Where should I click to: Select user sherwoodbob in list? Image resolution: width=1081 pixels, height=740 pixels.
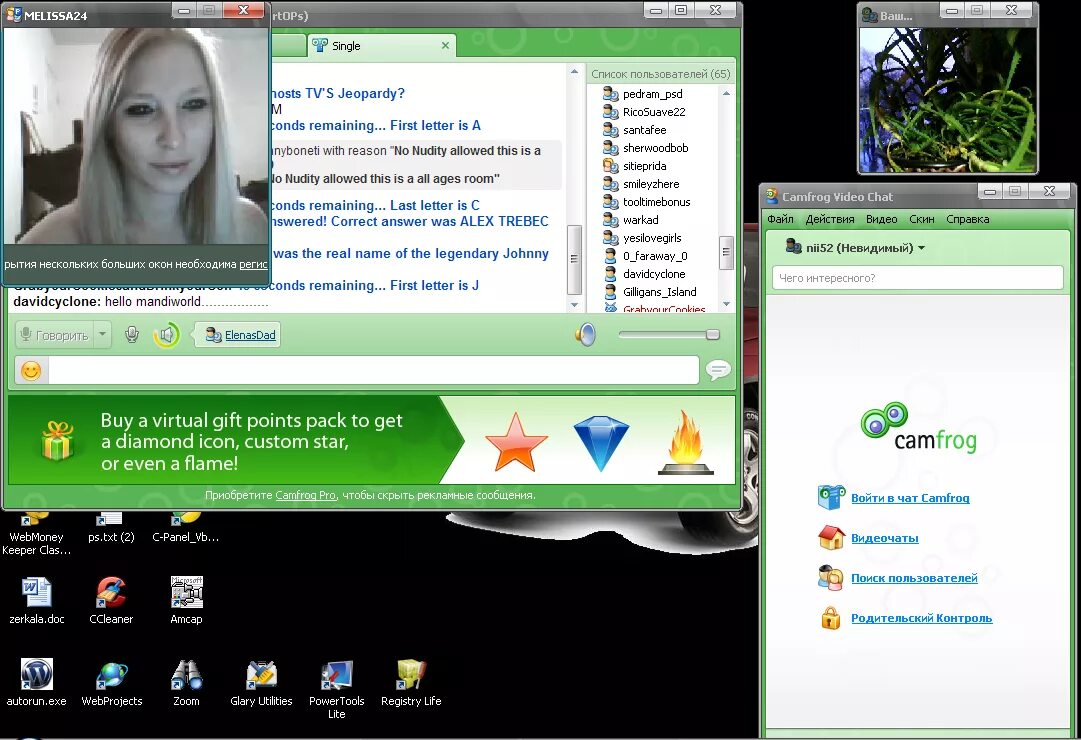coord(655,148)
